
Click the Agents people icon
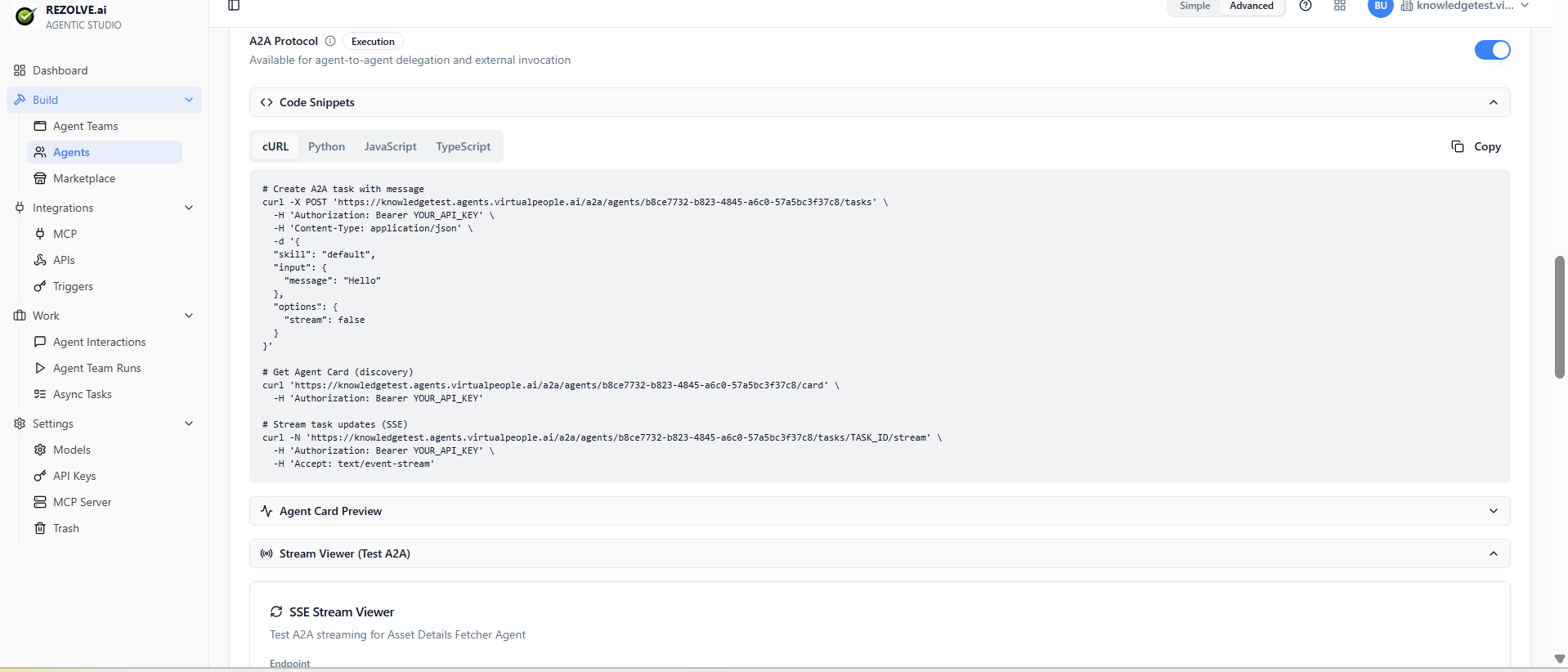pyautogui.click(x=40, y=152)
